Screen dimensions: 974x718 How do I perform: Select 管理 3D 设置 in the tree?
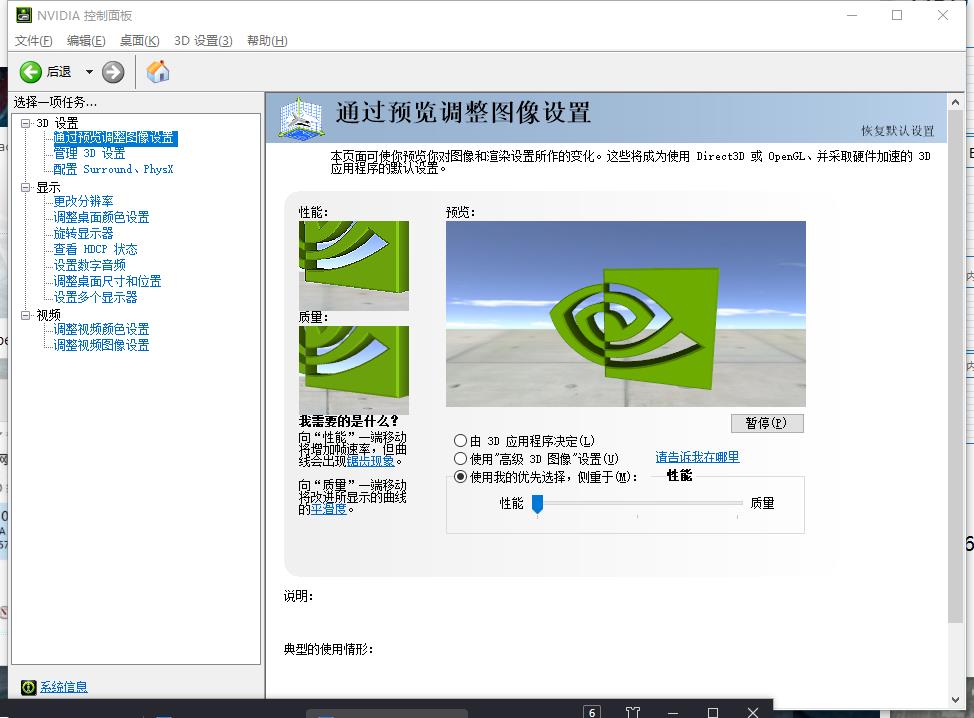tap(89, 154)
